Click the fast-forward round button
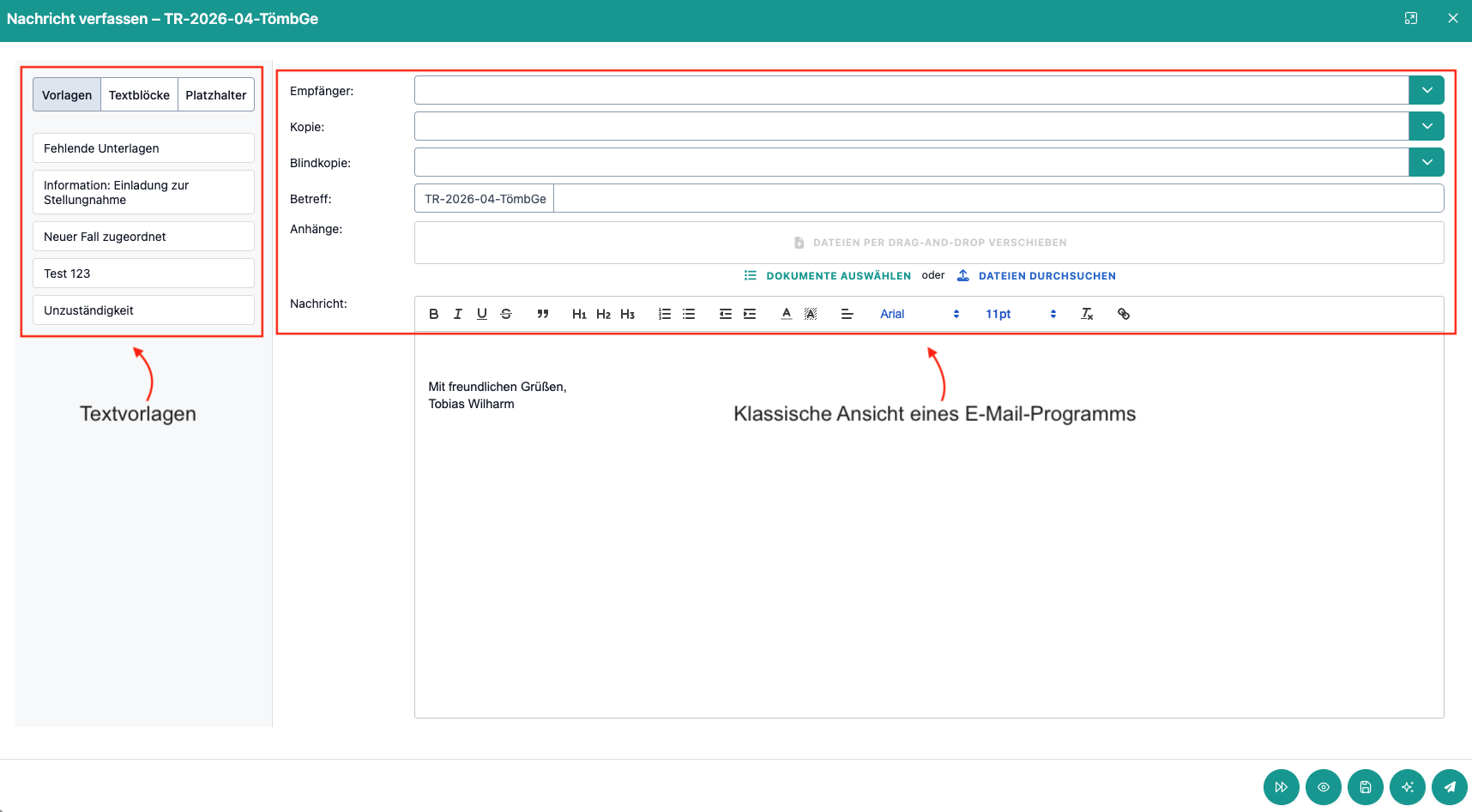Screen dimensions: 1472x812 pos(1282,787)
